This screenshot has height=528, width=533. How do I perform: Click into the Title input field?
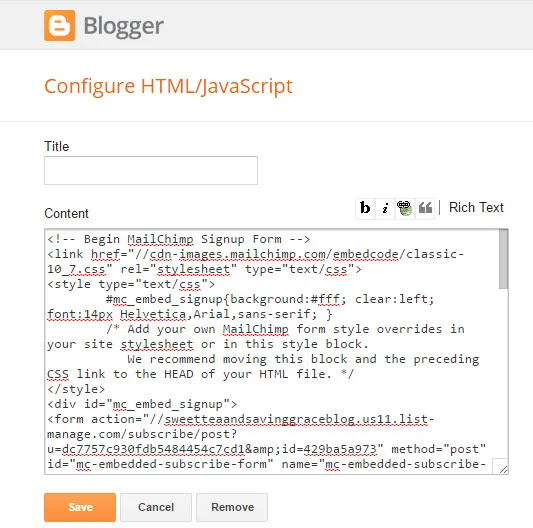151,170
